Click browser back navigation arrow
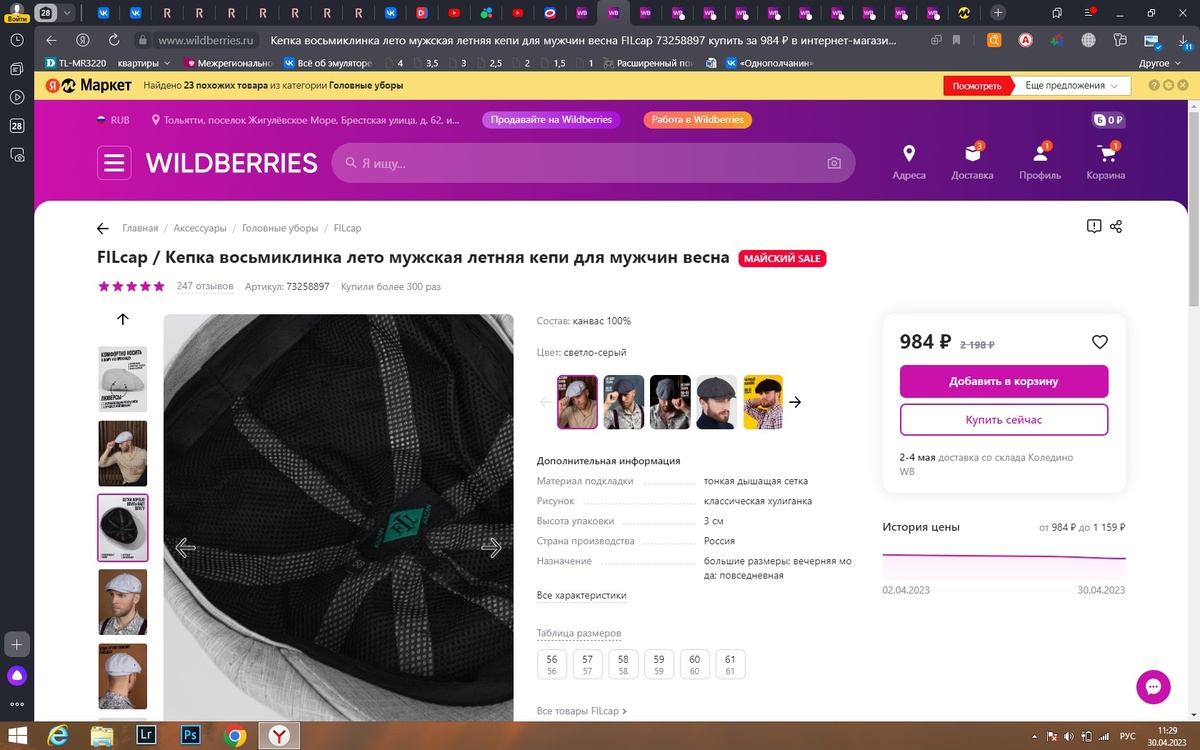 52,40
